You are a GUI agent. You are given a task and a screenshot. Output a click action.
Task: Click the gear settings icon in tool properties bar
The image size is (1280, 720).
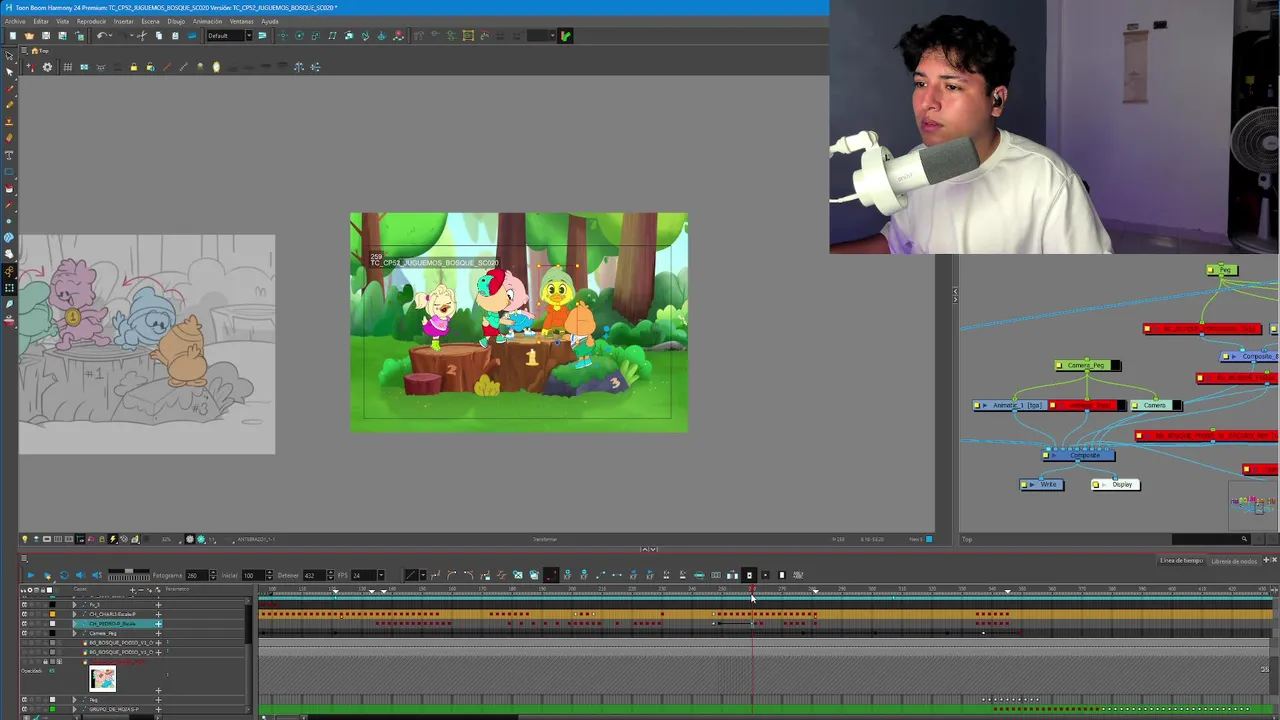pos(47,67)
